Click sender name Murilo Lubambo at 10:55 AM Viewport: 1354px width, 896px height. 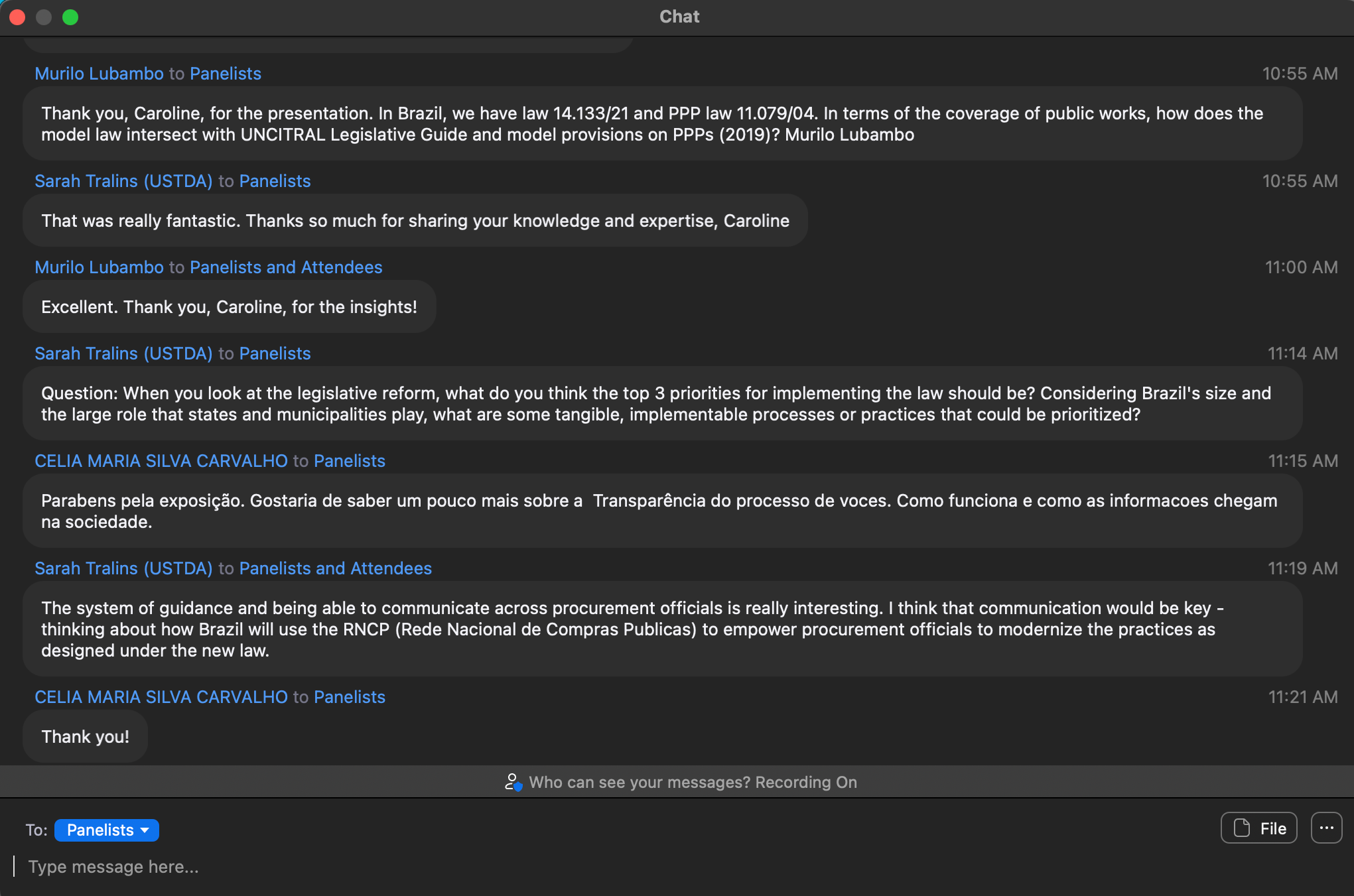coord(99,74)
